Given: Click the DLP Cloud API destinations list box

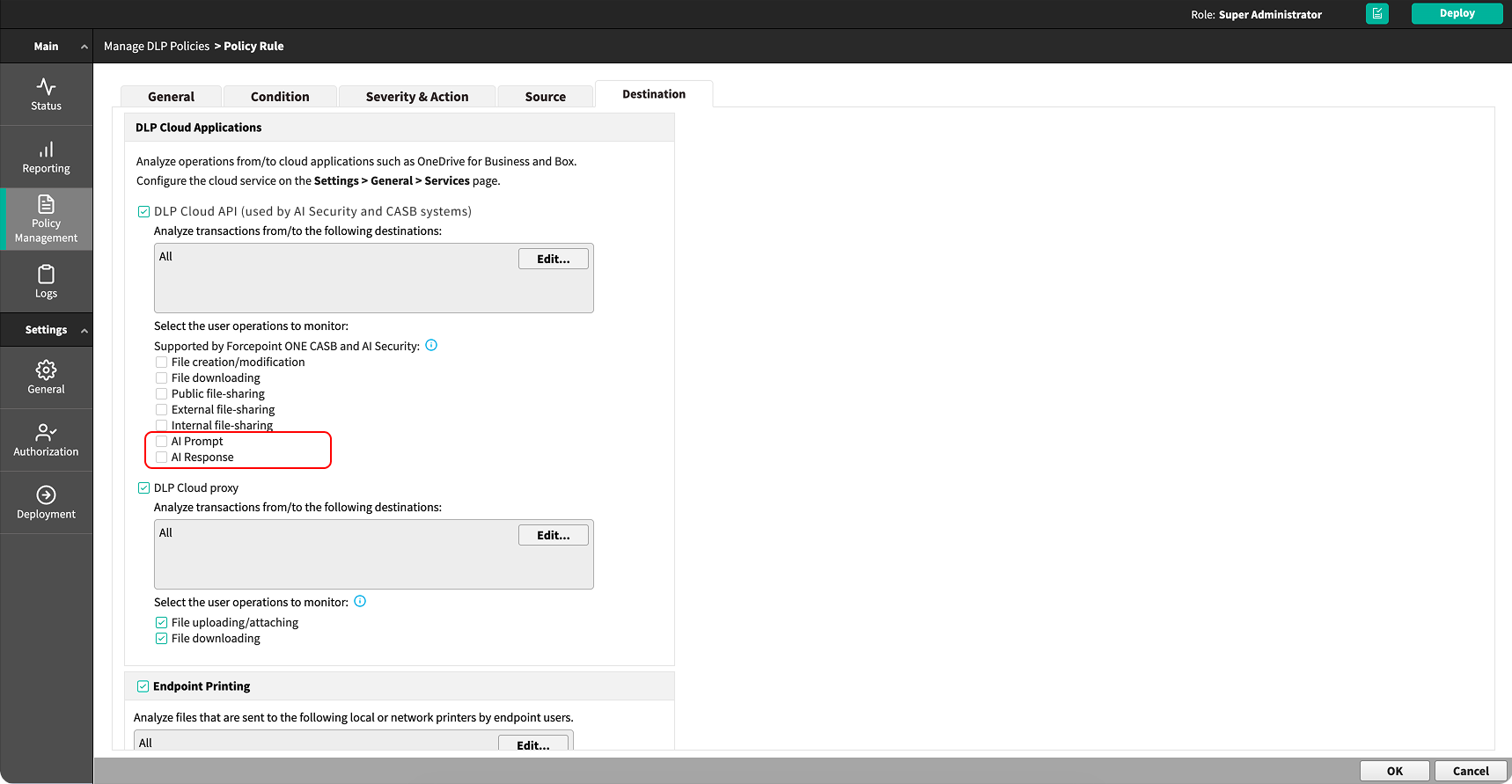Looking at the screenshot, I should pos(374,278).
